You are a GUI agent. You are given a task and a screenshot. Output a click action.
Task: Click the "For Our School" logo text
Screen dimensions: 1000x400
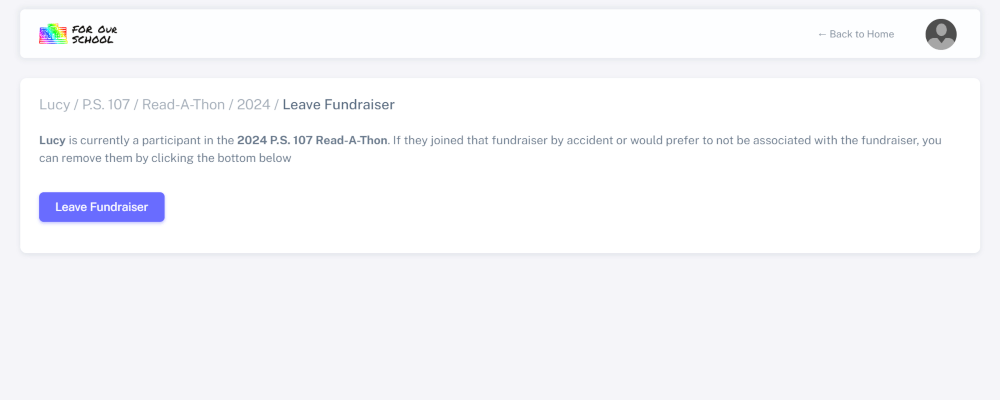[x=94, y=34]
